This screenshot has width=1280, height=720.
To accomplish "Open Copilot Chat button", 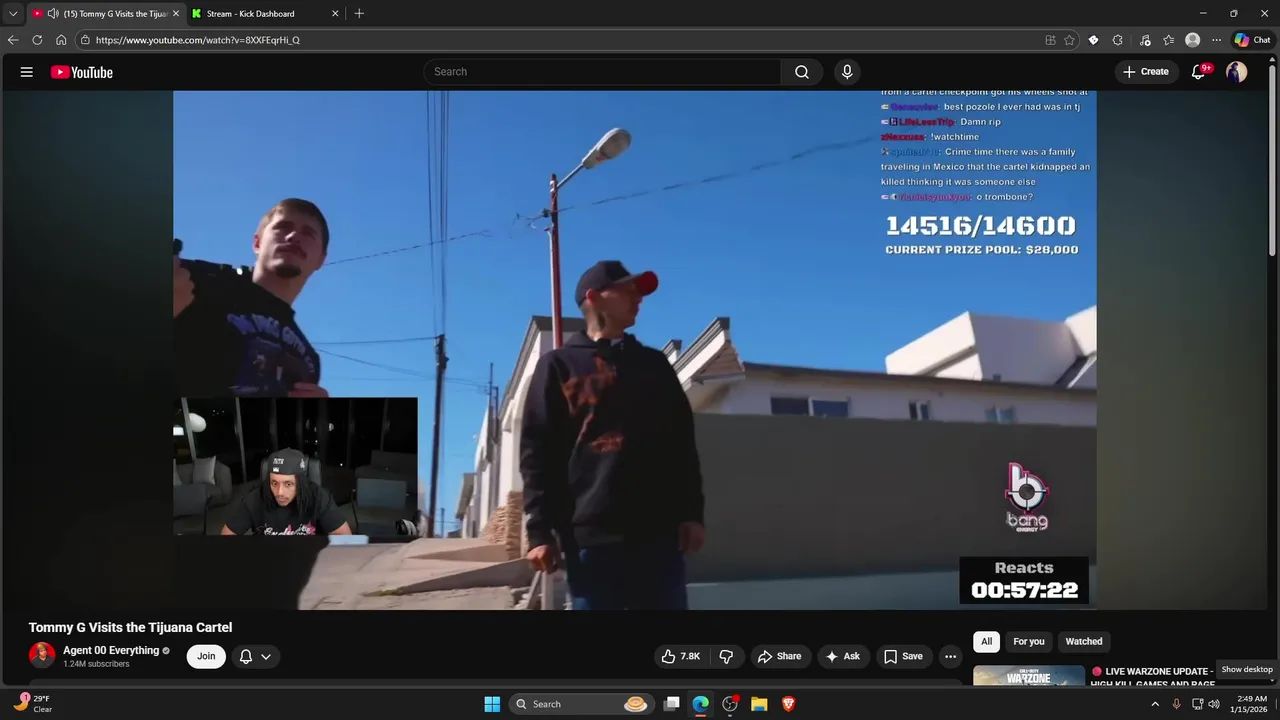I will [1252, 40].
